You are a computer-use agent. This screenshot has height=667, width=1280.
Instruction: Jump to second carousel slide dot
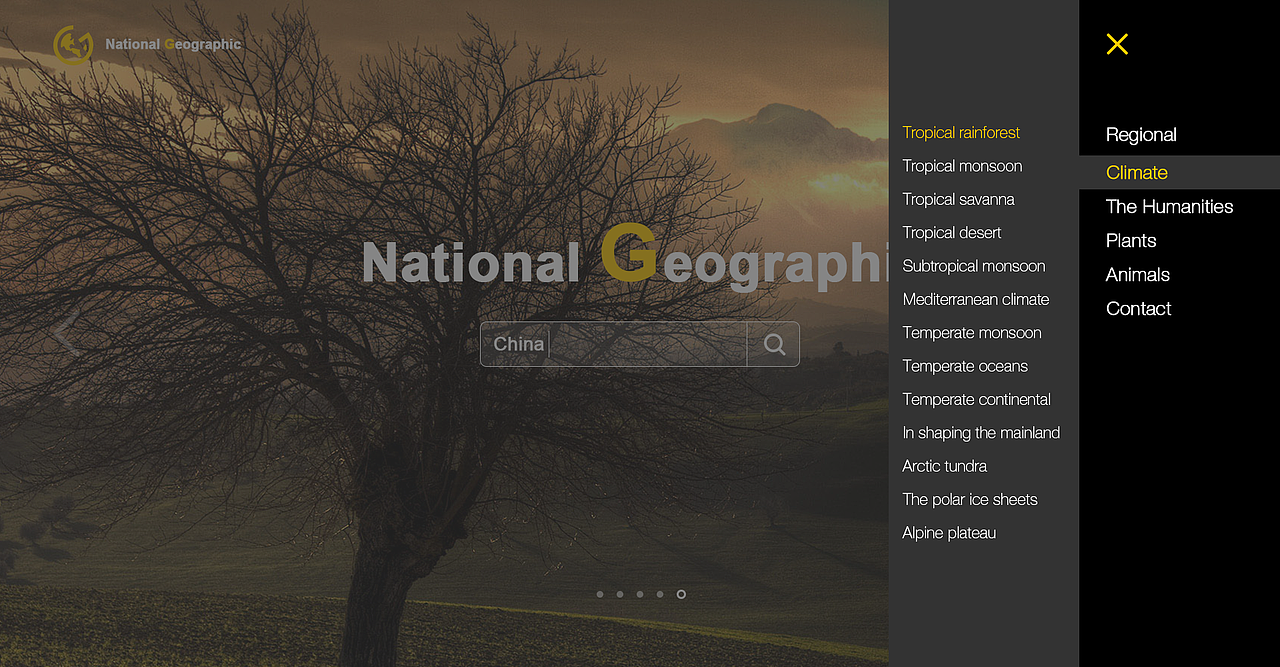[620, 594]
